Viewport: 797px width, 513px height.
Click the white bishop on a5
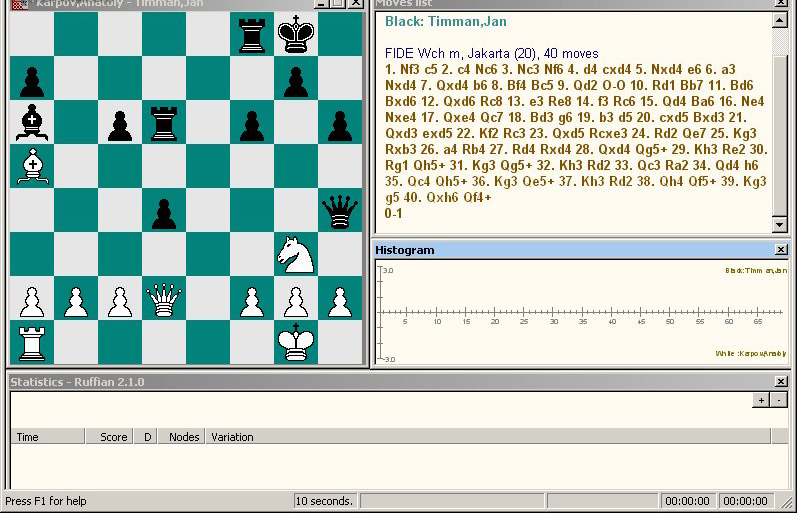tap(31, 167)
